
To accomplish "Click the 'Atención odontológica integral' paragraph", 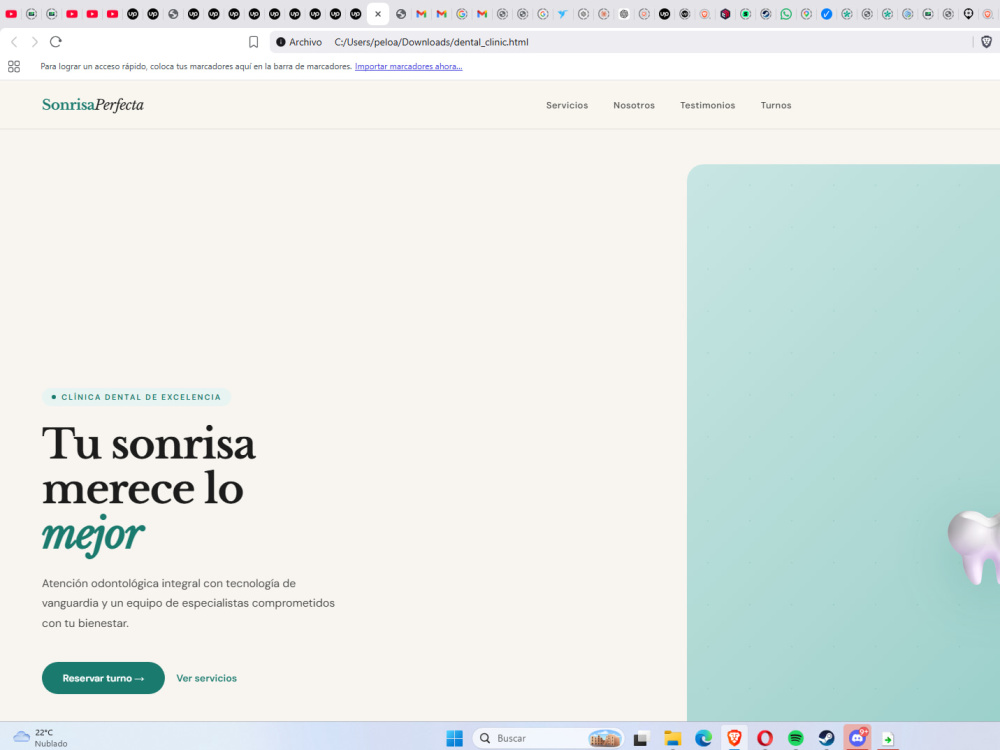I will coord(189,603).
